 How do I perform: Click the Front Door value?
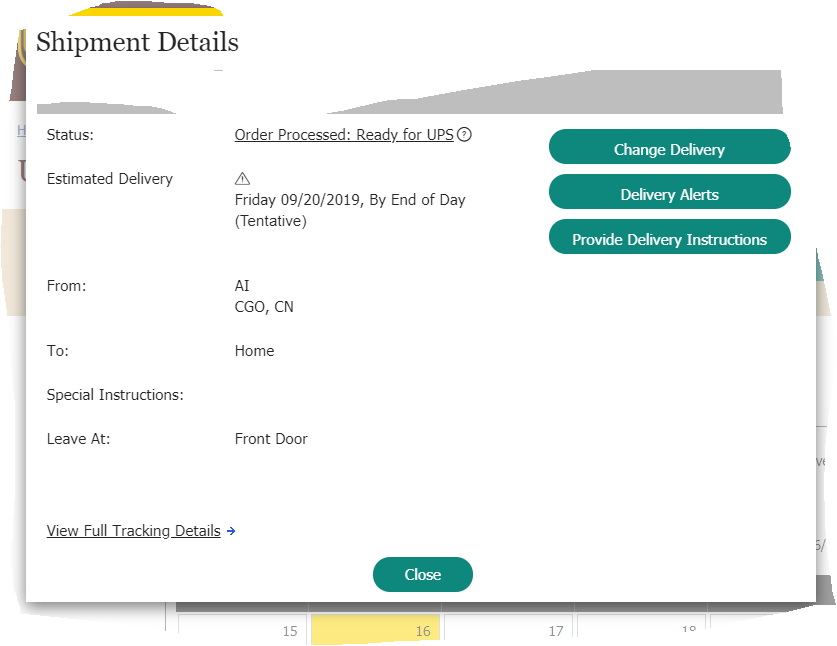(271, 439)
